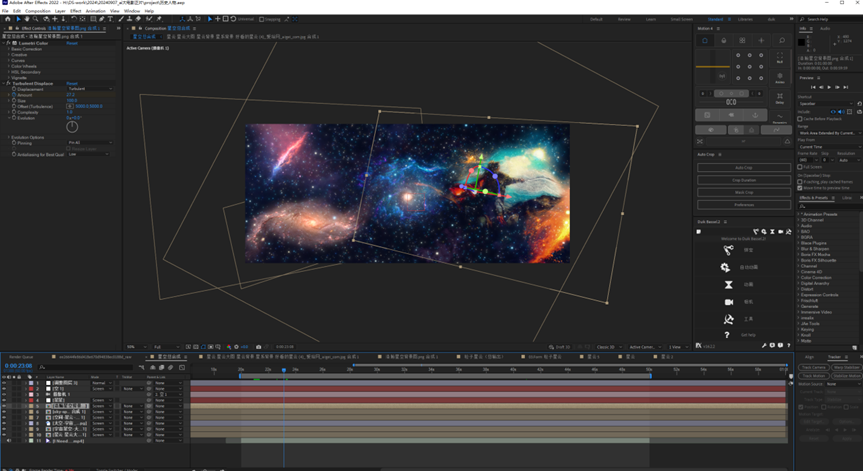Open the Displacement type dropdown (Turbulent)
The height and width of the screenshot is (471, 863).
[x=90, y=89]
